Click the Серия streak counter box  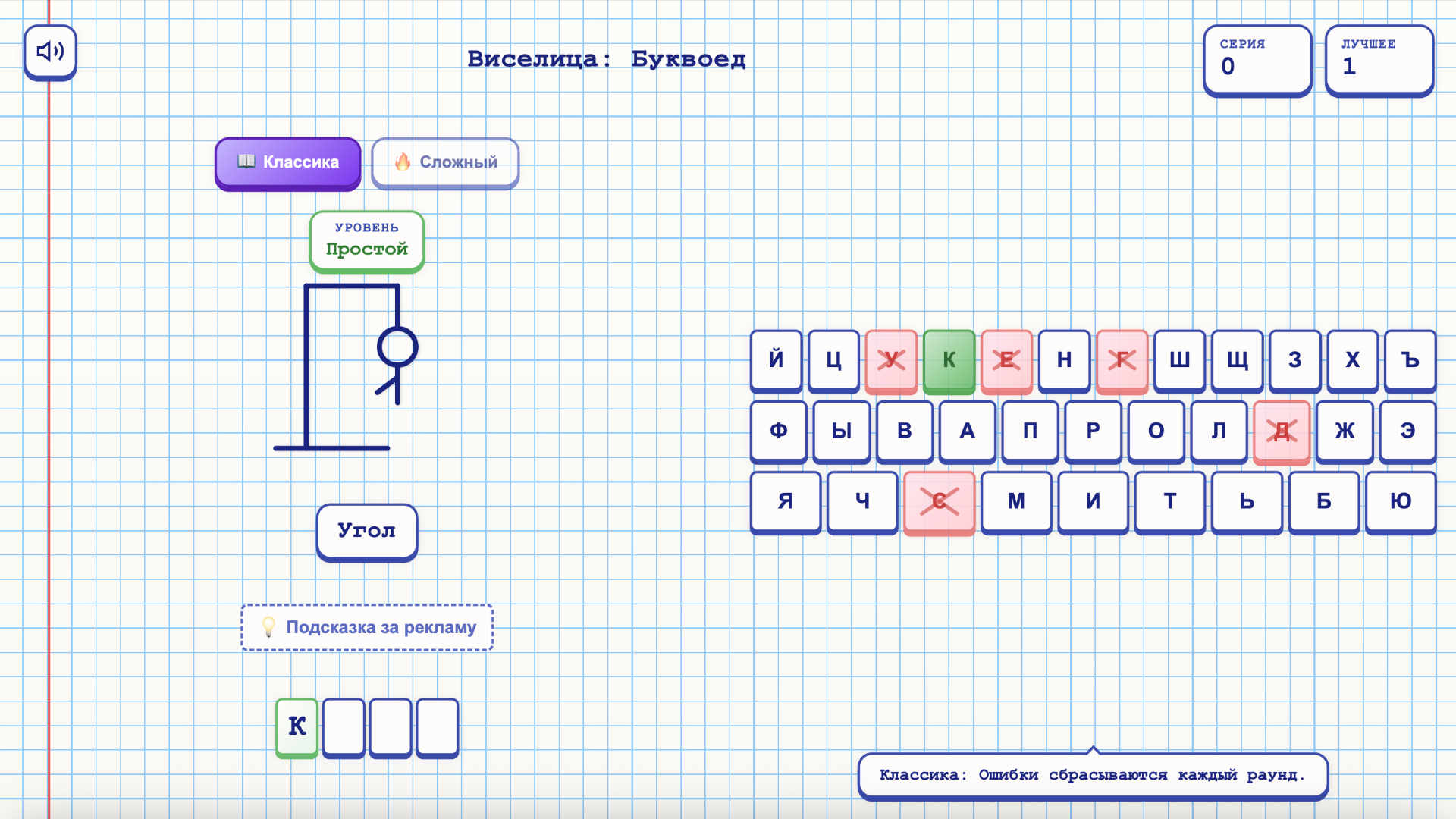pos(1258,60)
